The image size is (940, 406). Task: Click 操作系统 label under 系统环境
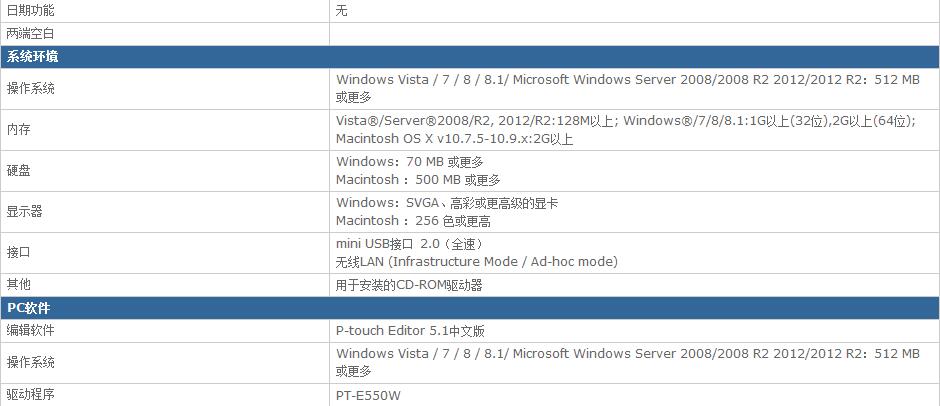pos(30,88)
